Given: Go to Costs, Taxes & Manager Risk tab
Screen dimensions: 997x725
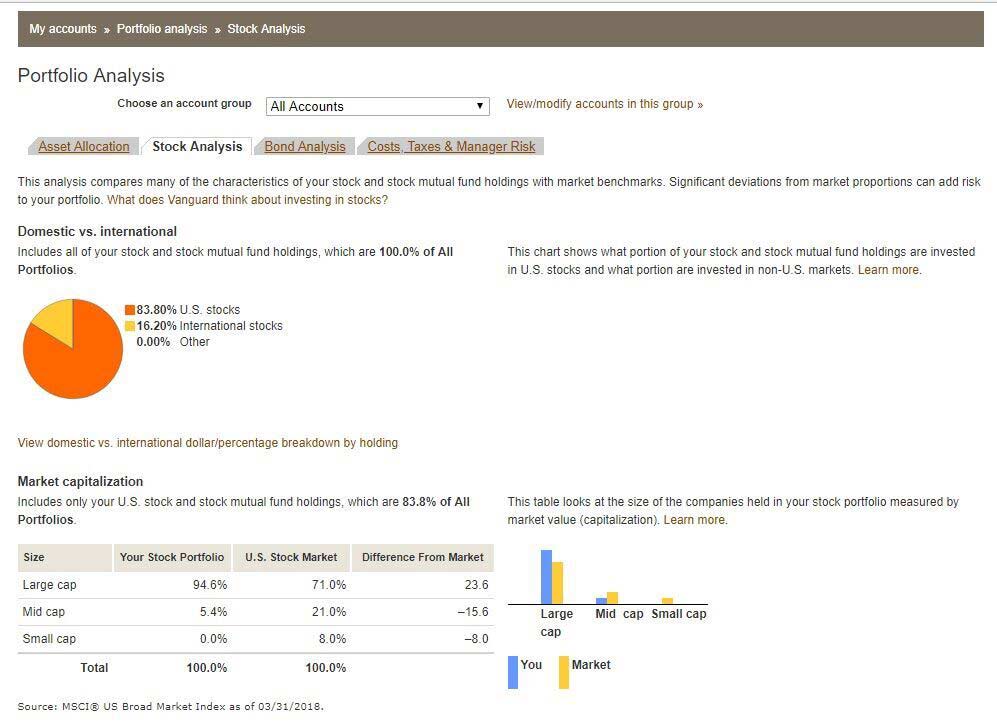Looking at the screenshot, I should click(x=451, y=147).
